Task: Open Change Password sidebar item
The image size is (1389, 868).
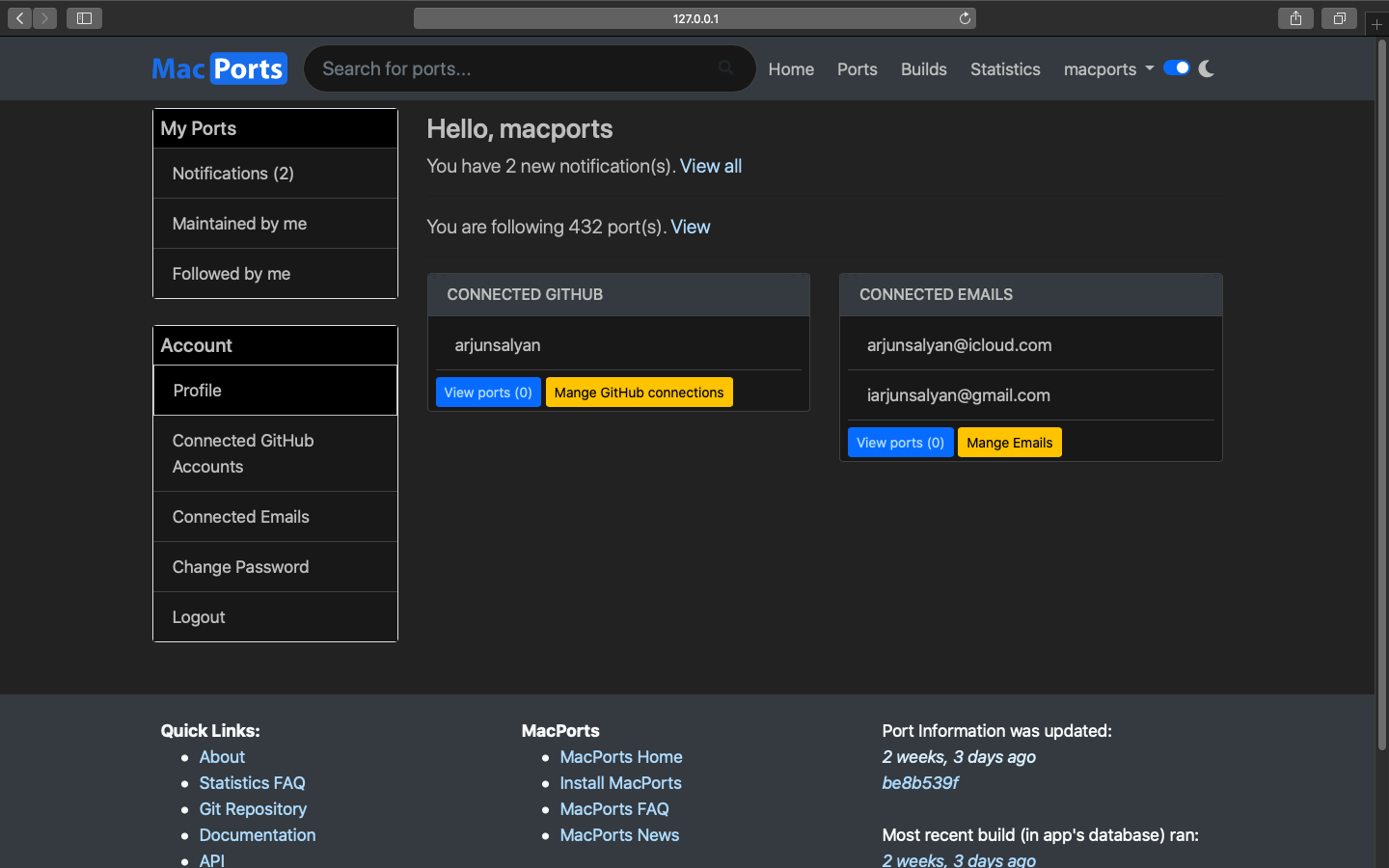Action: 275,567
